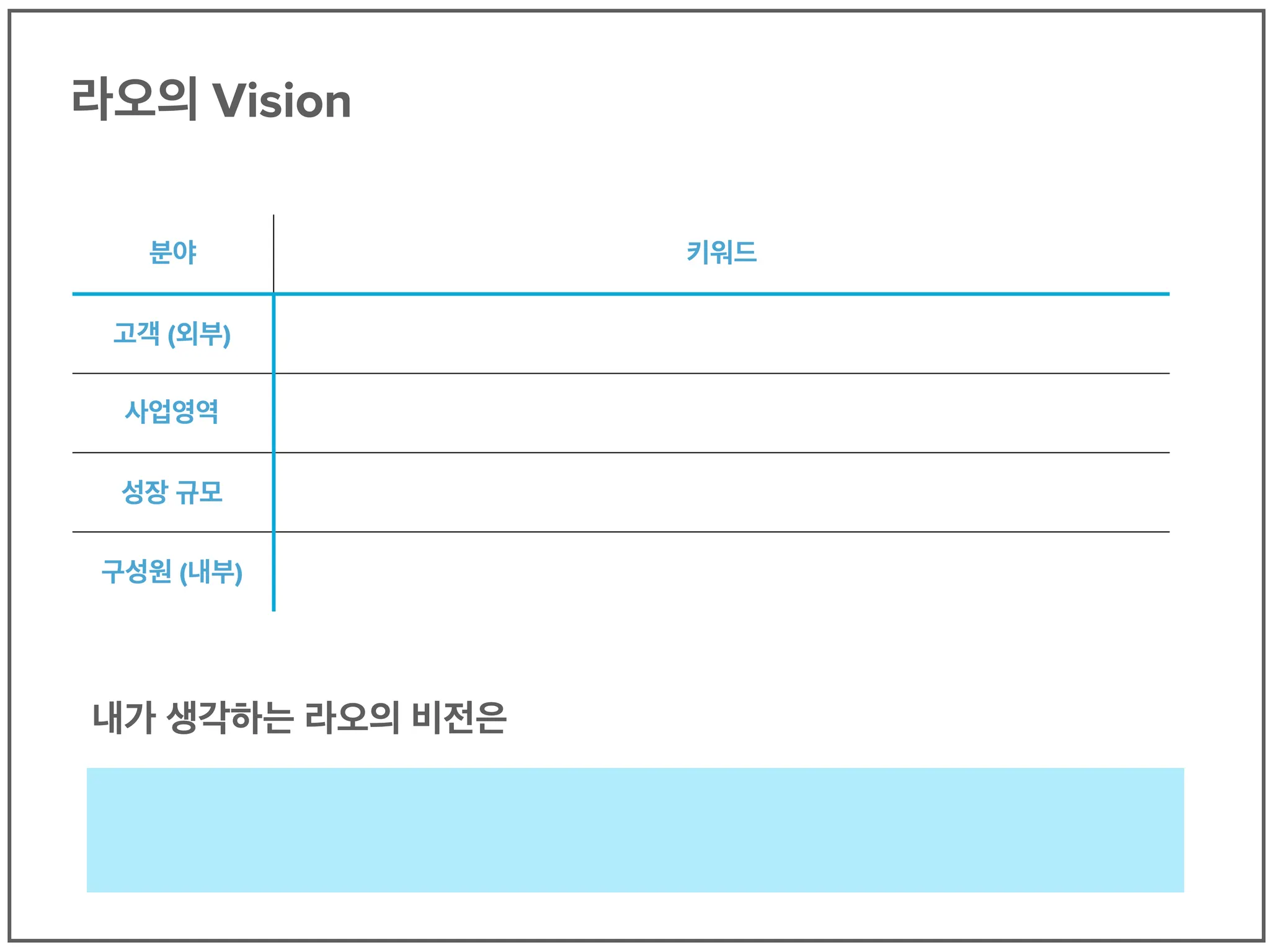Click the black line between 성장 규모 and 구성원 rows
This screenshot has height=952, width=1270.
621,532
